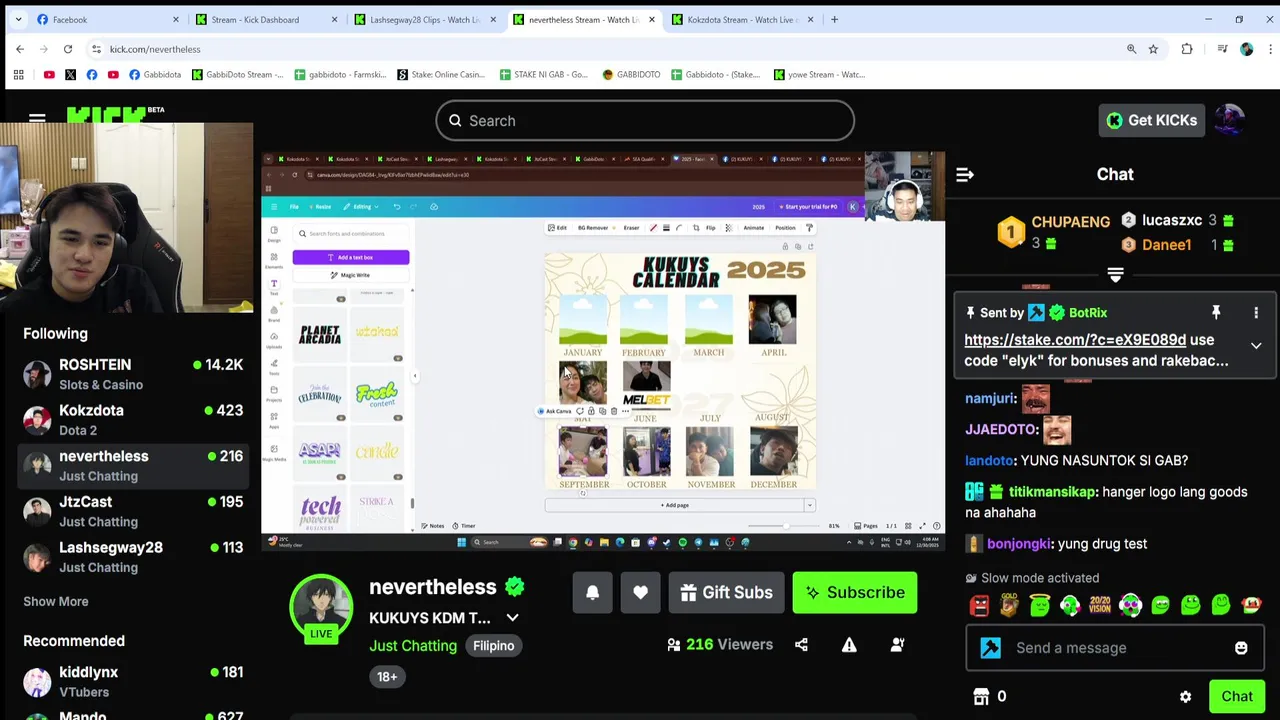This screenshot has width=1280, height=720.
Task: Open GabbiDoto Stream bookmark
Action: point(237,74)
